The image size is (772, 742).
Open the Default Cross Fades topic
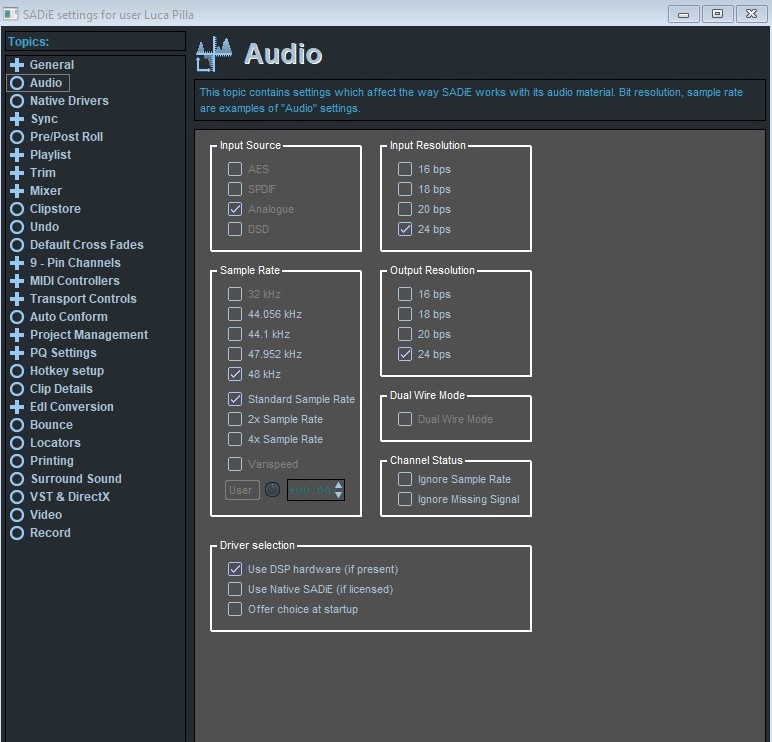(87, 245)
